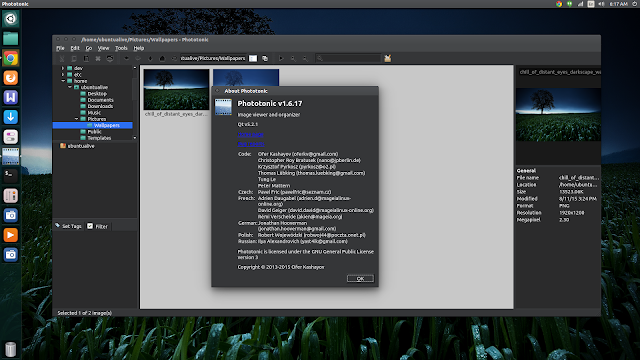Click the Home folder toolbar icon
Screen dimensions: 640x360
coord(162,58)
